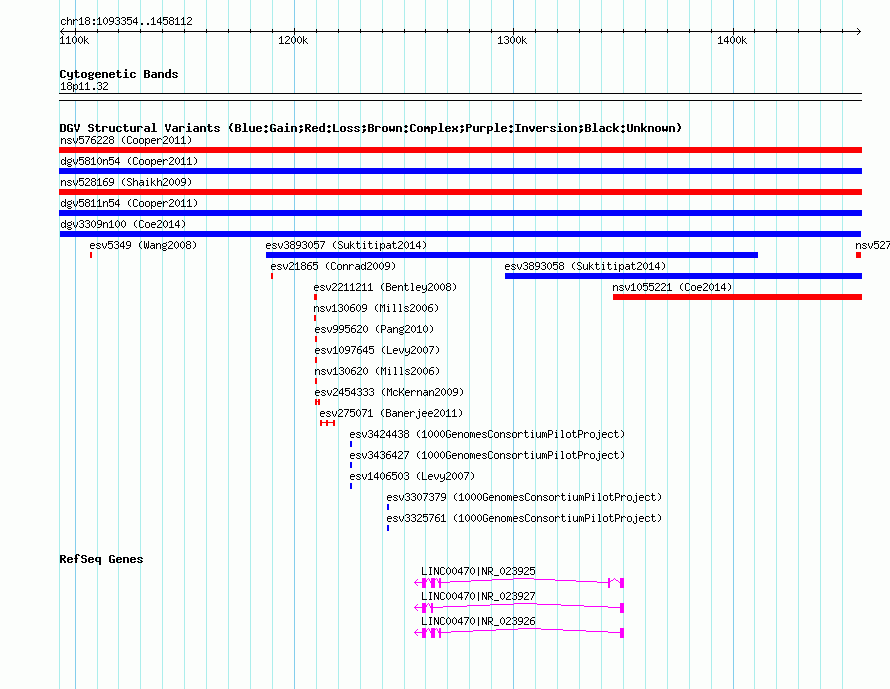Open the esv2211211 (Bentley2008) variant label

coord(385,287)
